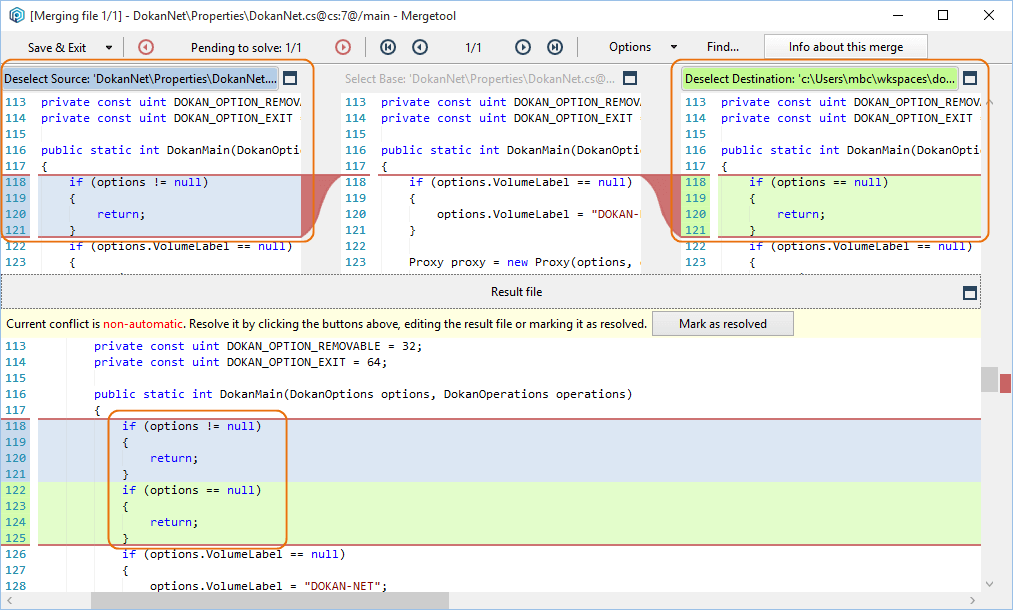Click 'return;' on line 124 of result
This screenshot has width=1013, height=610.
coord(174,522)
